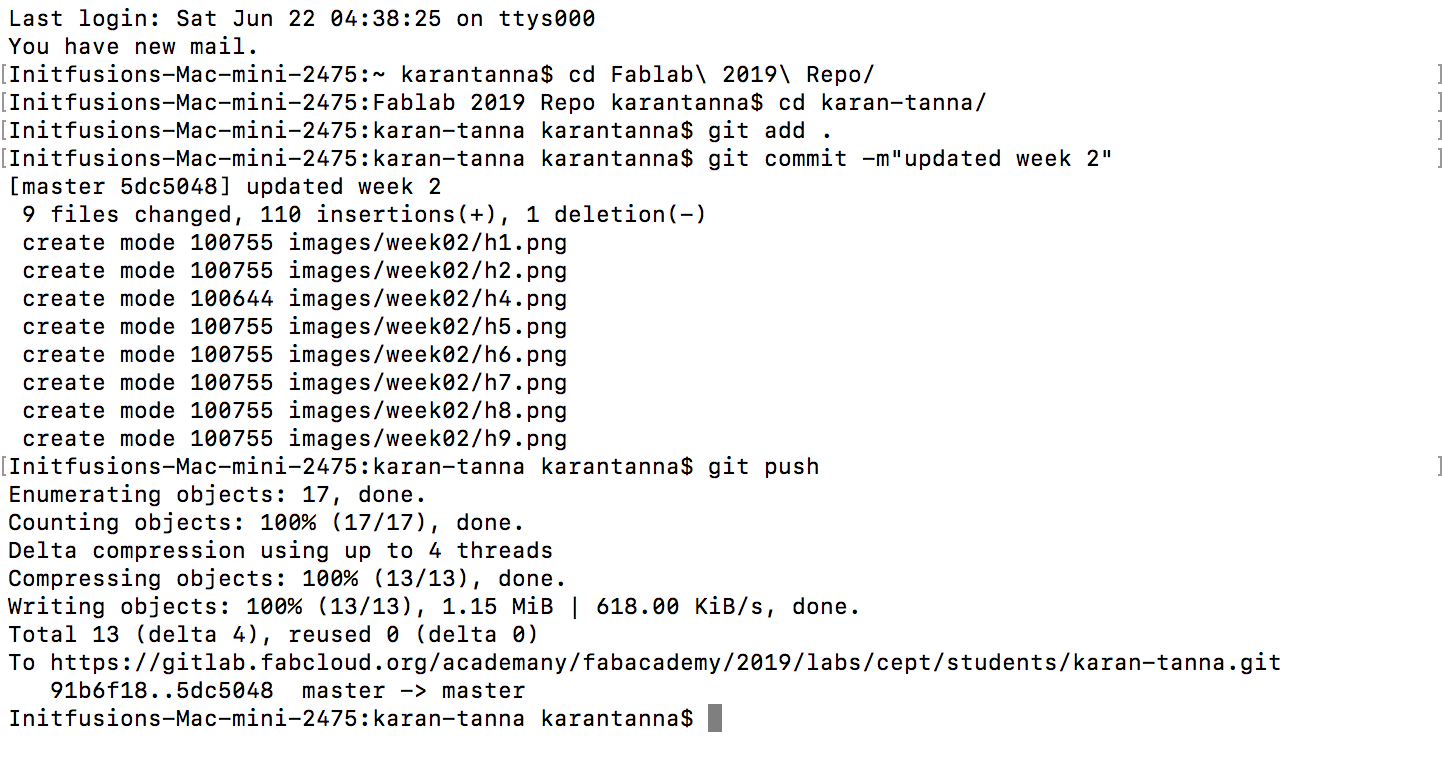The height and width of the screenshot is (760, 1442).
Task: Click the git commit -m"updated week 2" command
Action: coord(910,158)
